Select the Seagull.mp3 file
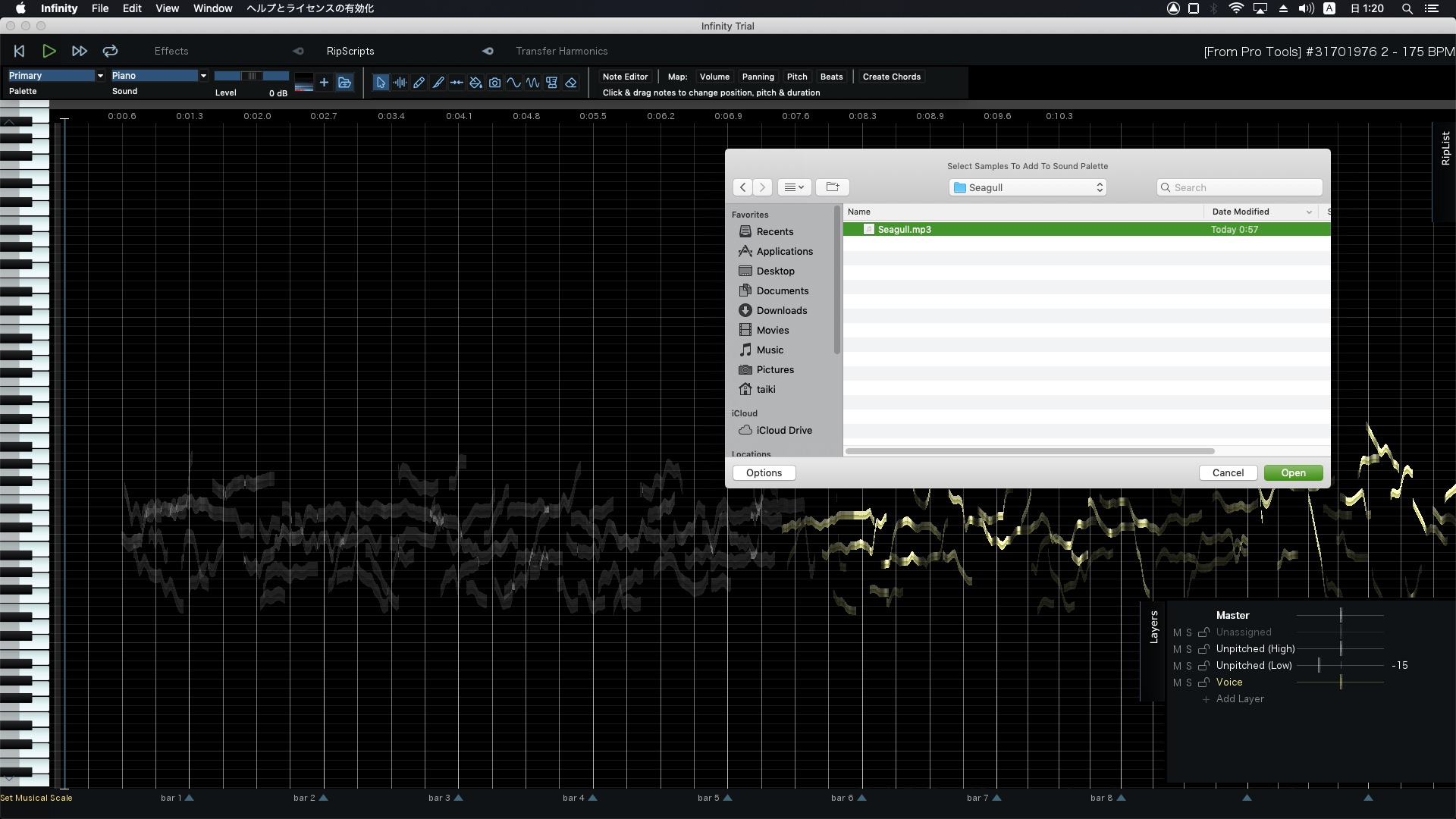Image resolution: width=1456 pixels, height=819 pixels. (1087, 229)
